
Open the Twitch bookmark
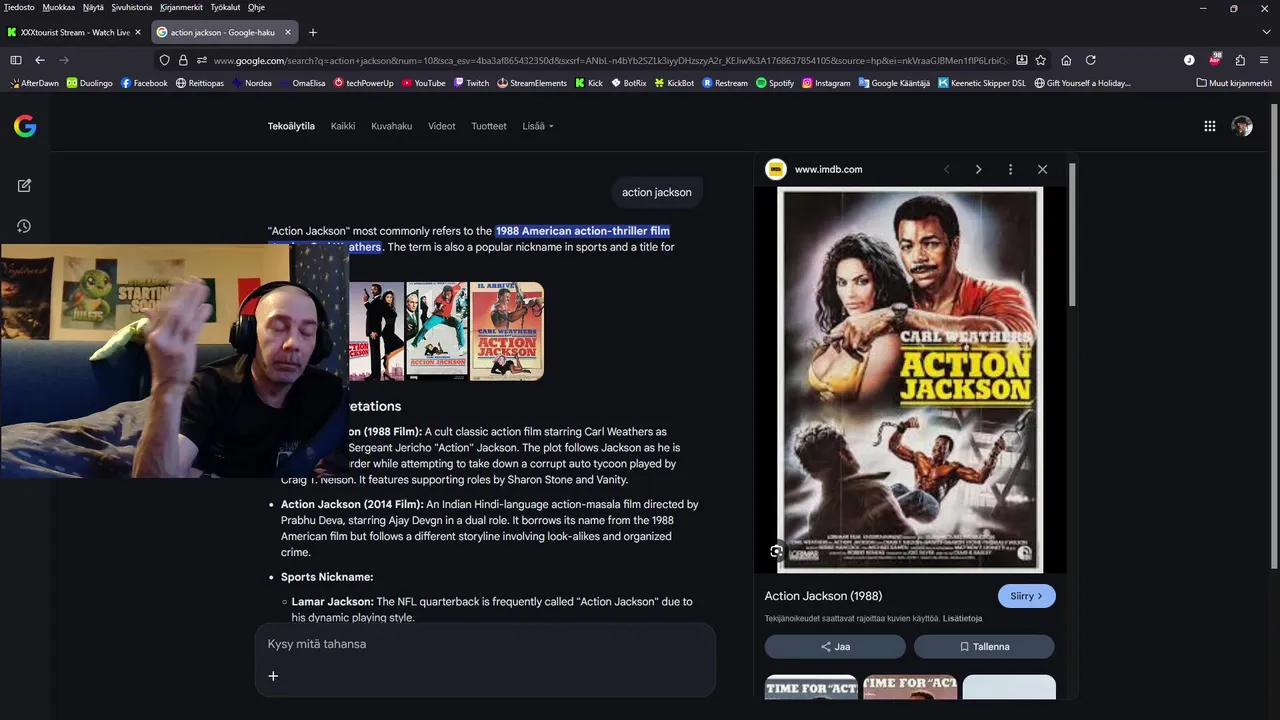471,83
